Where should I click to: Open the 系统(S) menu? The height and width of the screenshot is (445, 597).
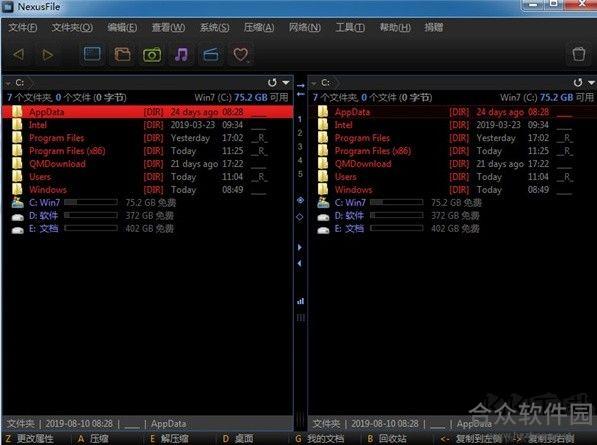click(214, 27)
